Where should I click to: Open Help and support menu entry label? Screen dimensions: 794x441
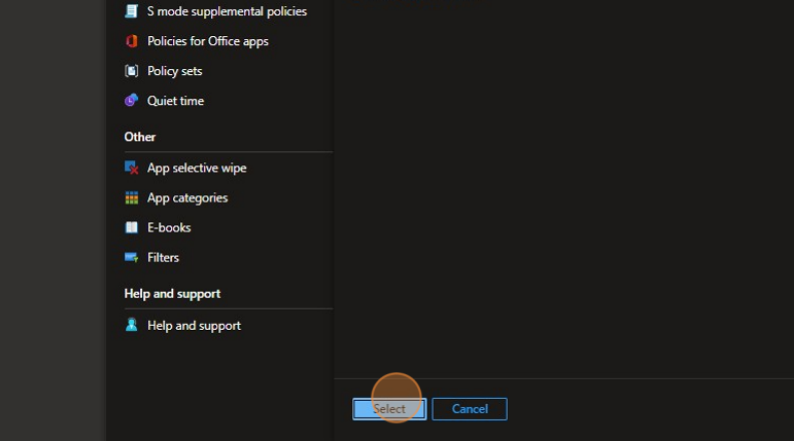[x=193, y=325]
